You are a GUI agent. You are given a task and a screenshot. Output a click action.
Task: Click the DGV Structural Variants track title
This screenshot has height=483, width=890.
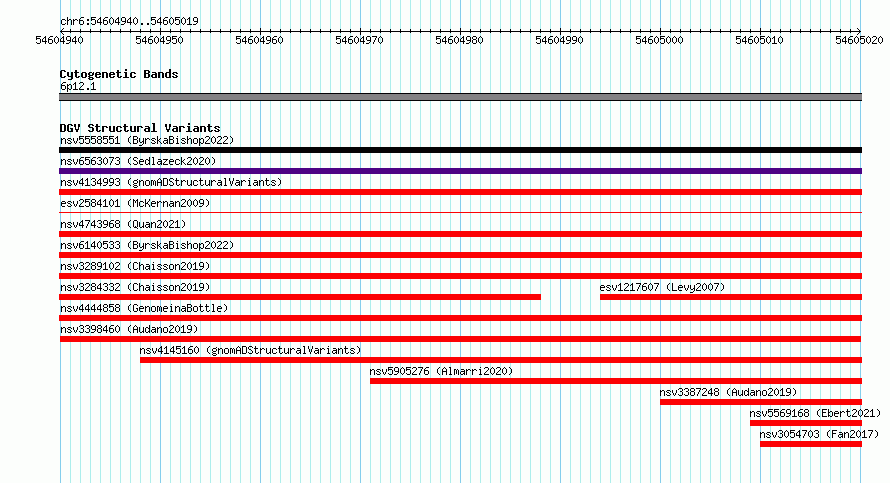coord(140,128)
